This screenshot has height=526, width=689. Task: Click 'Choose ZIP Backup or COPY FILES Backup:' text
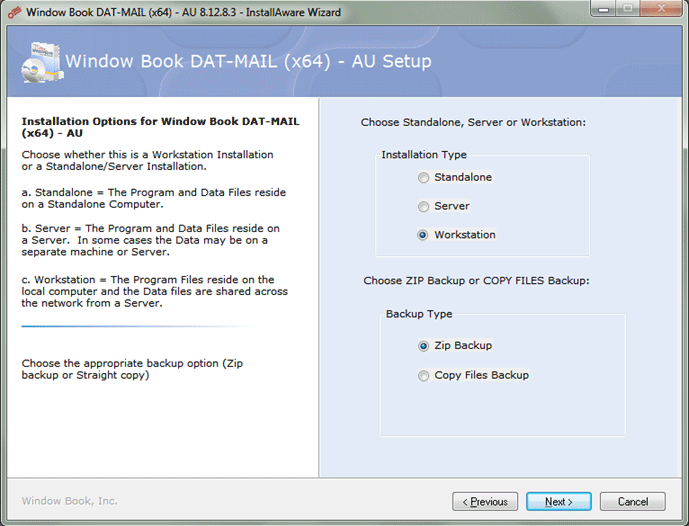click(x=476, y=280)
